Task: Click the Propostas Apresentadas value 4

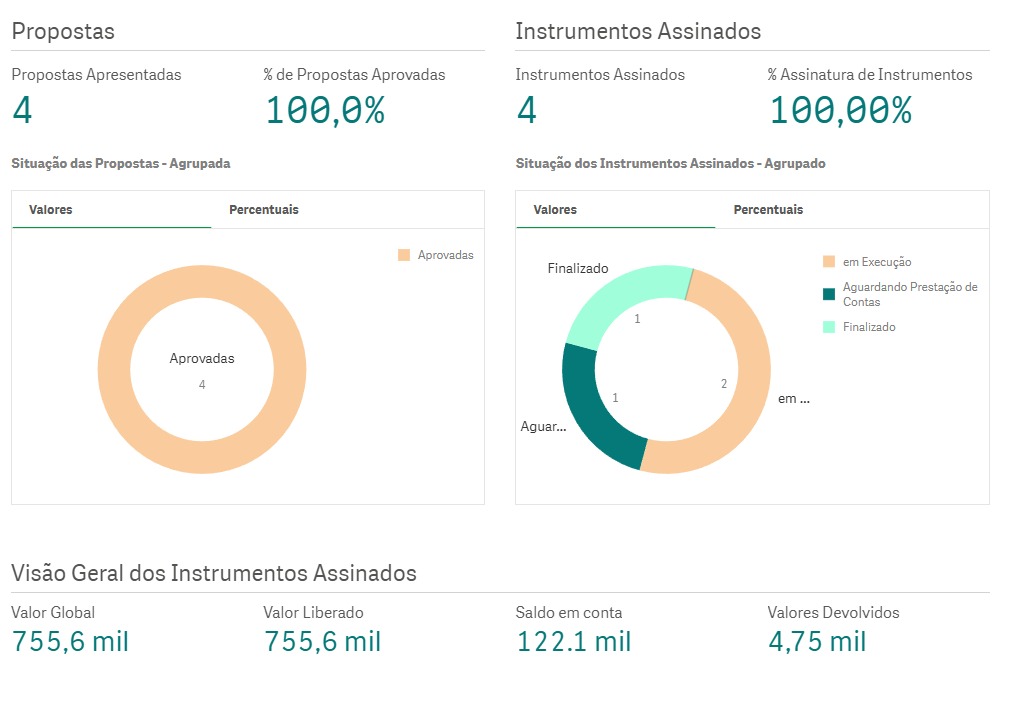Action: [x=22, y=110]
